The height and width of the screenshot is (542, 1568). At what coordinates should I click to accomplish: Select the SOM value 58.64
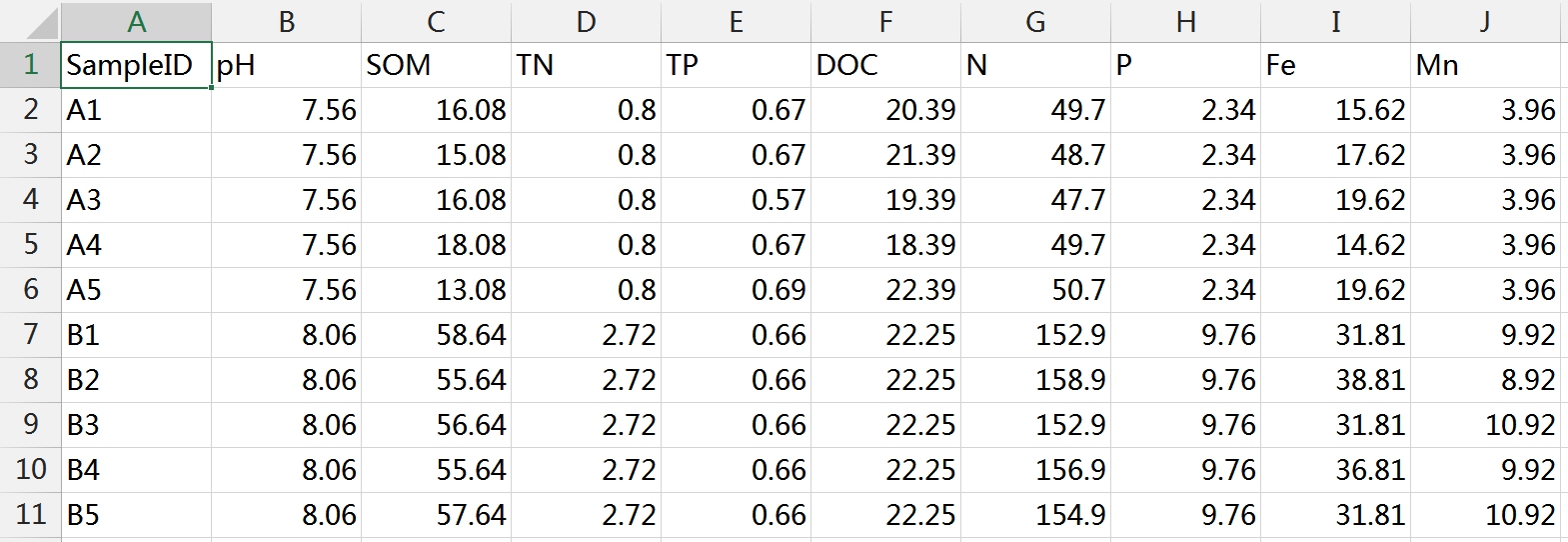[436, 335]
